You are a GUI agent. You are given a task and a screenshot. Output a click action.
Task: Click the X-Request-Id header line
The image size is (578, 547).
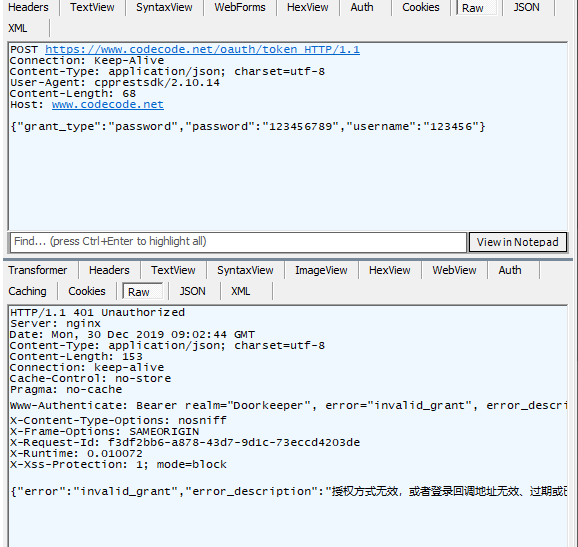click(185, 443)
